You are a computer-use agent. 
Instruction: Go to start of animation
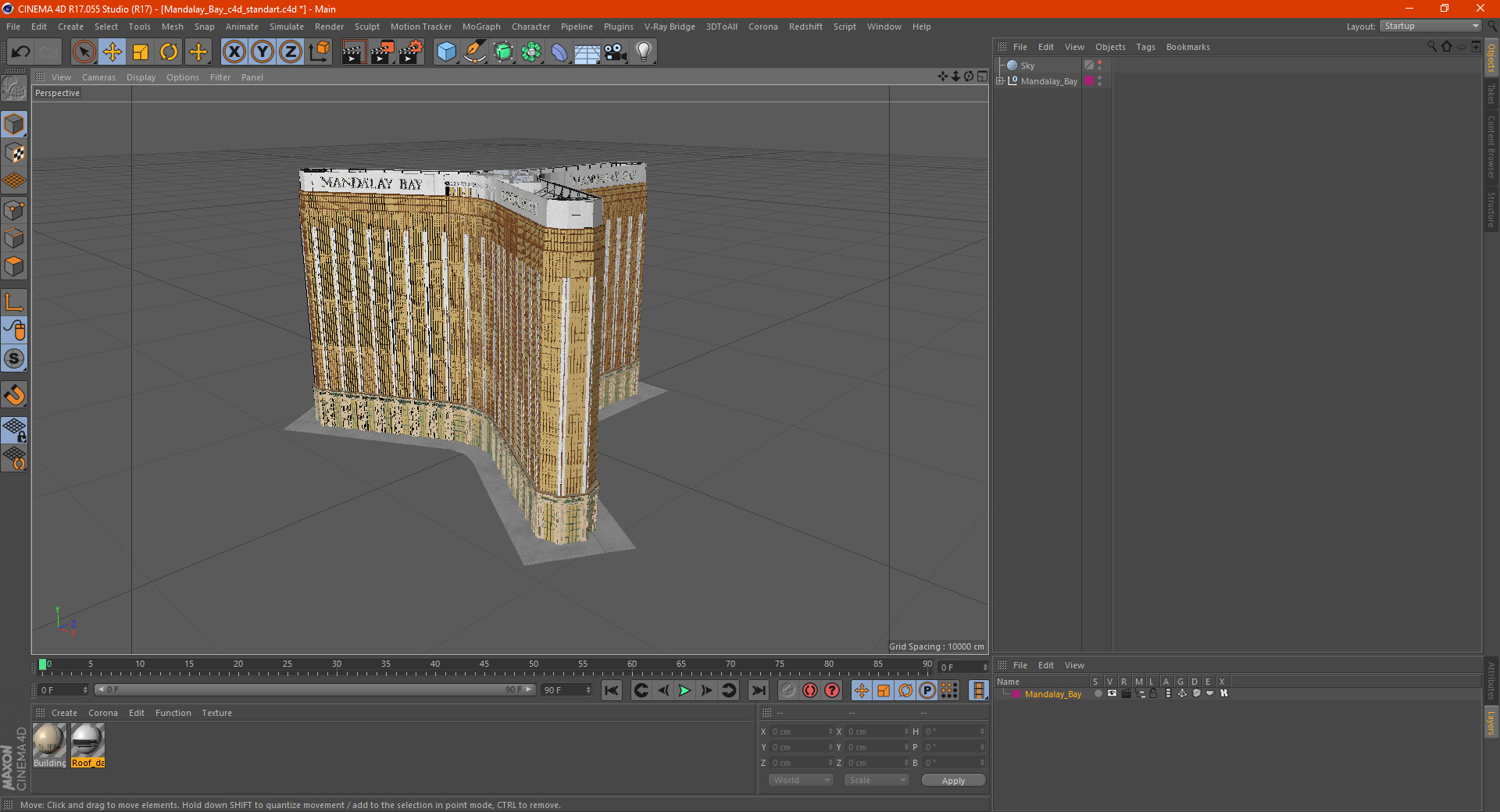[x=612, y=690]
